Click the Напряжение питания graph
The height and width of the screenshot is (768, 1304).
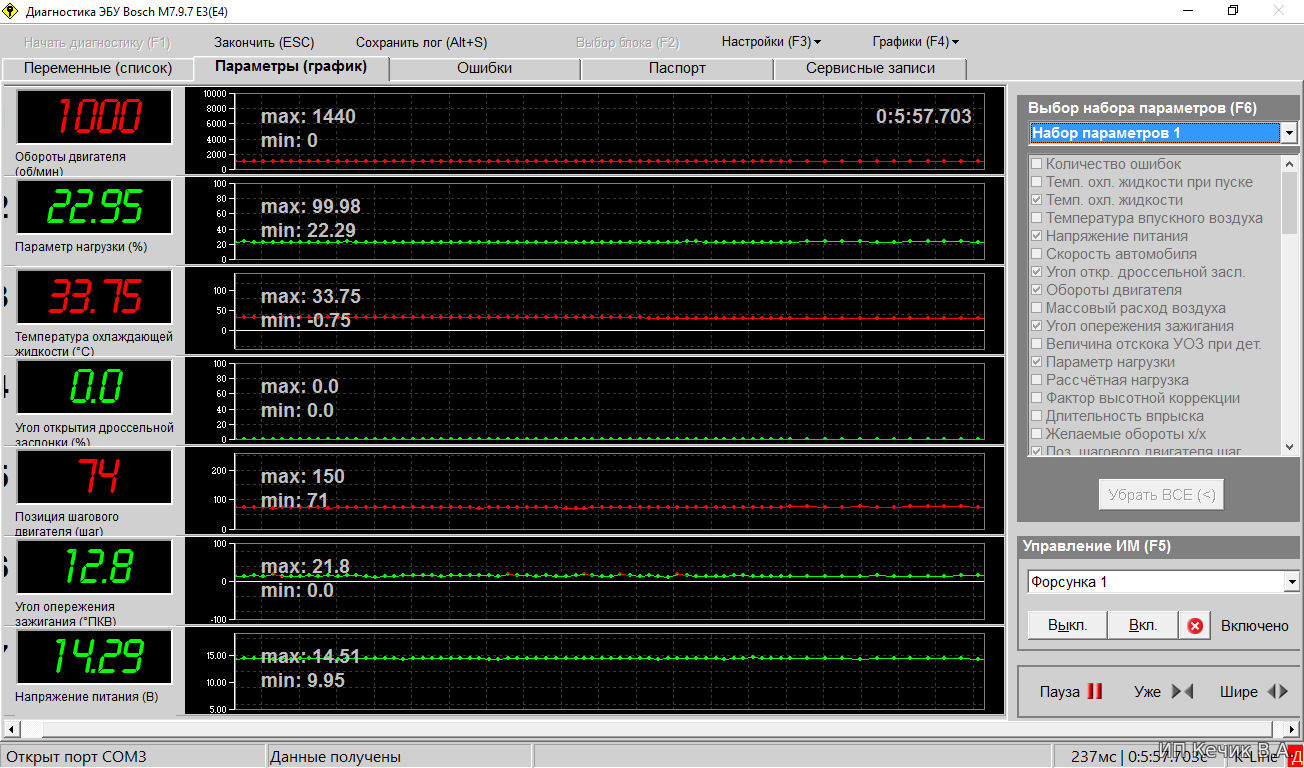tap(594, 671)
